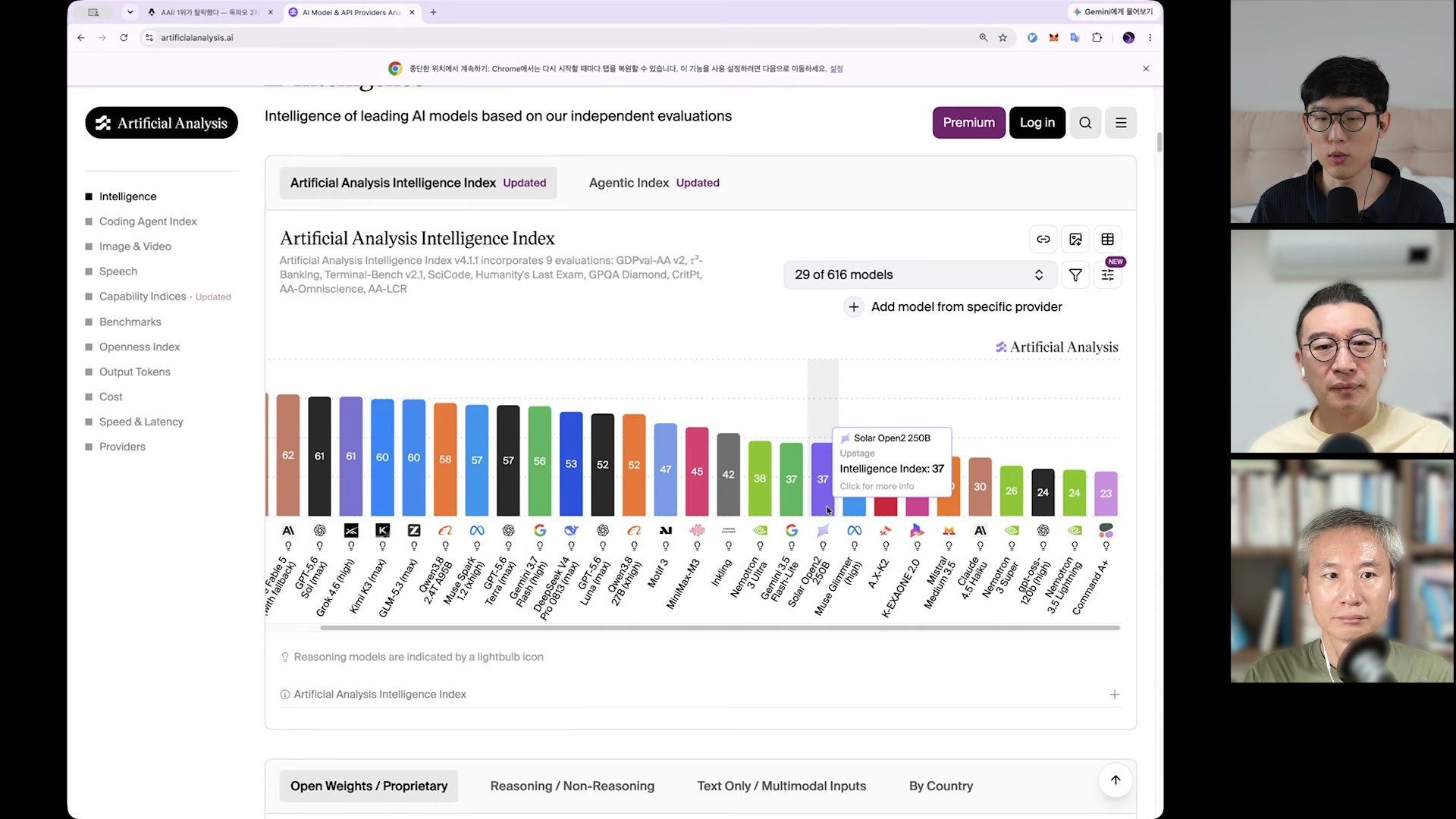1456x819 pixels.
Task: Reload the artificialanalysis.ai page
Action: click(124, 37)
